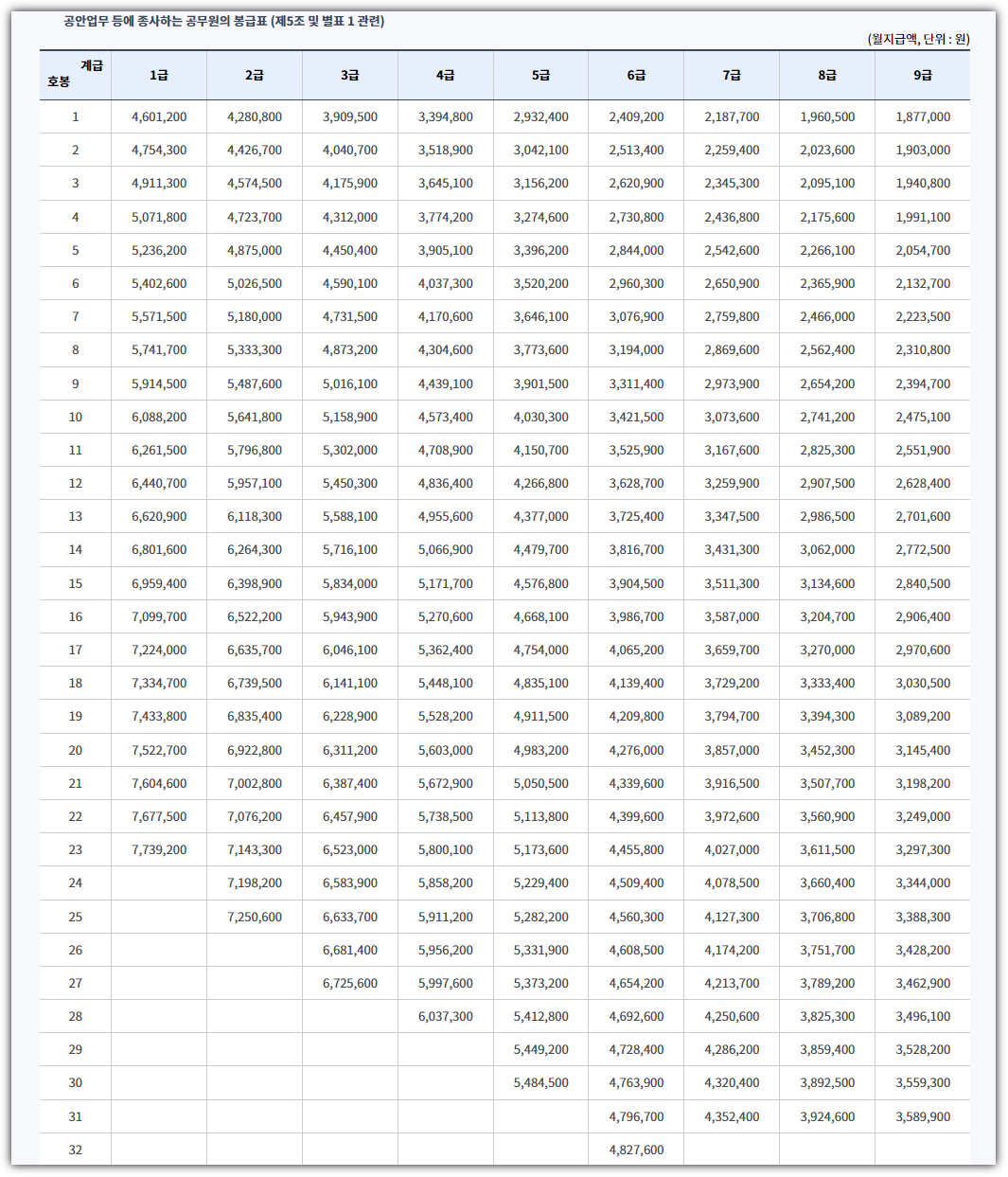
Task: Select the cell 7,739,200
Action: [159, 850]
